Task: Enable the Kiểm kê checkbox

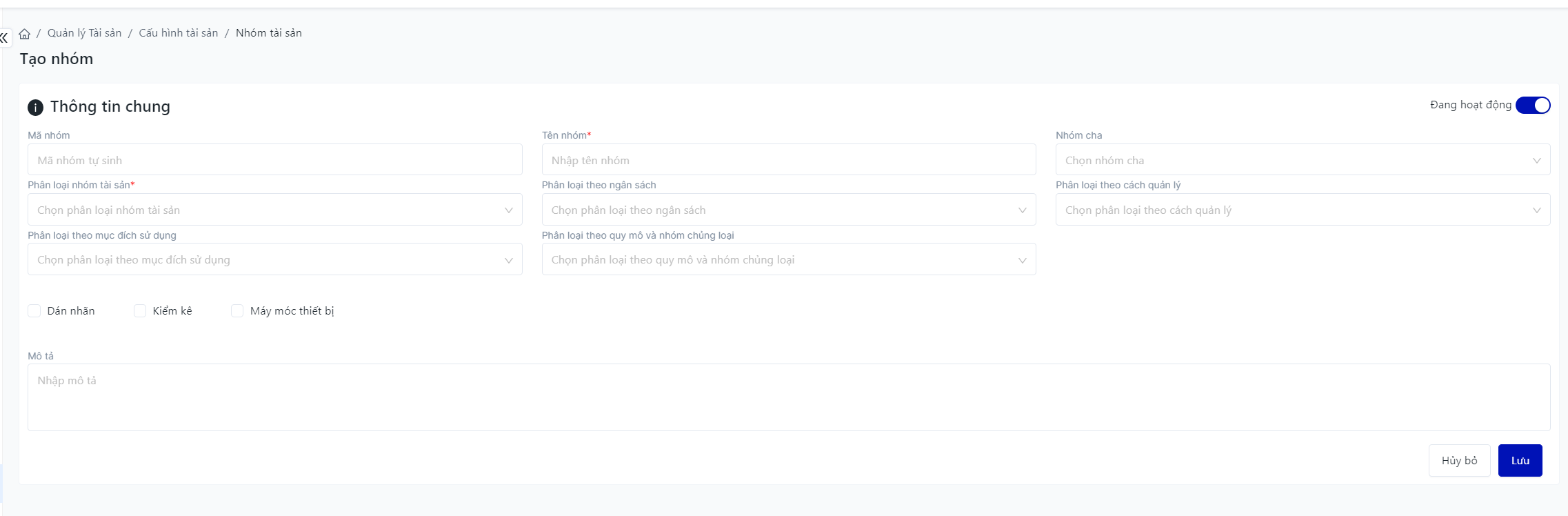Action: pyautogui.click(x=140, y=311)
